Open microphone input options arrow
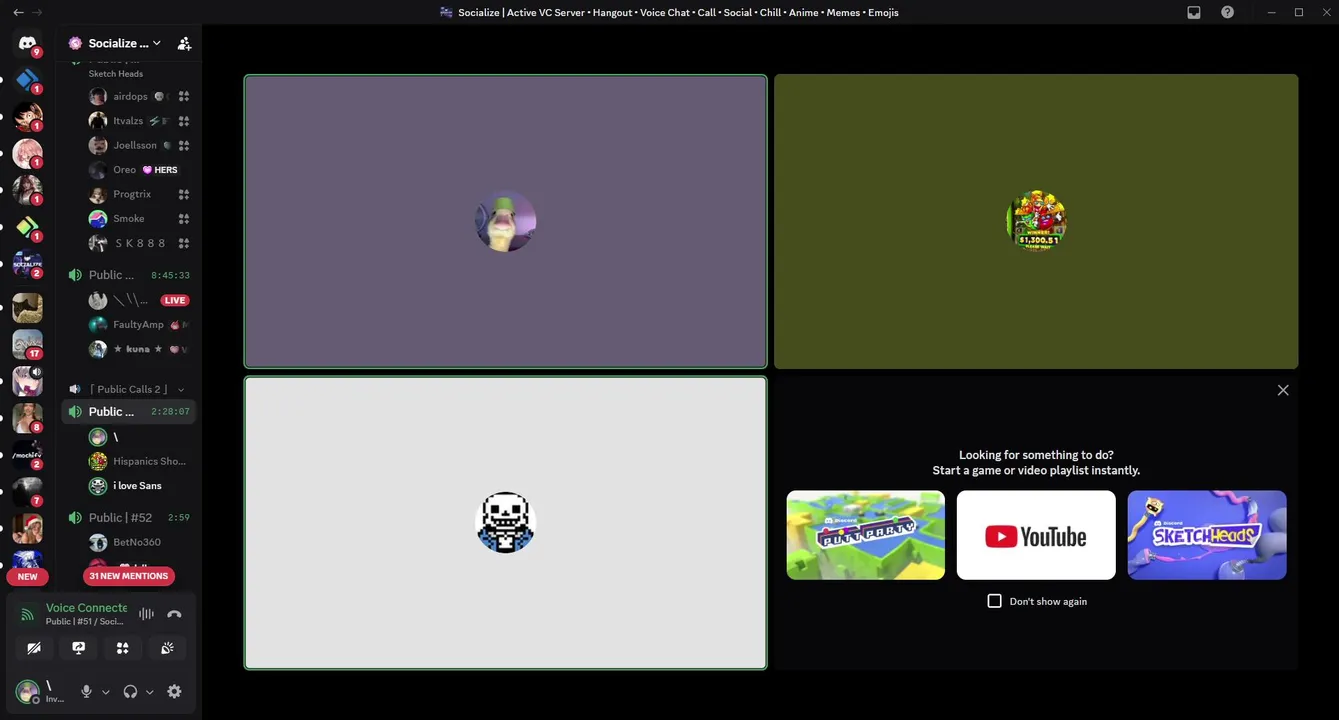 pyautogui.click(x=106, y=692)
